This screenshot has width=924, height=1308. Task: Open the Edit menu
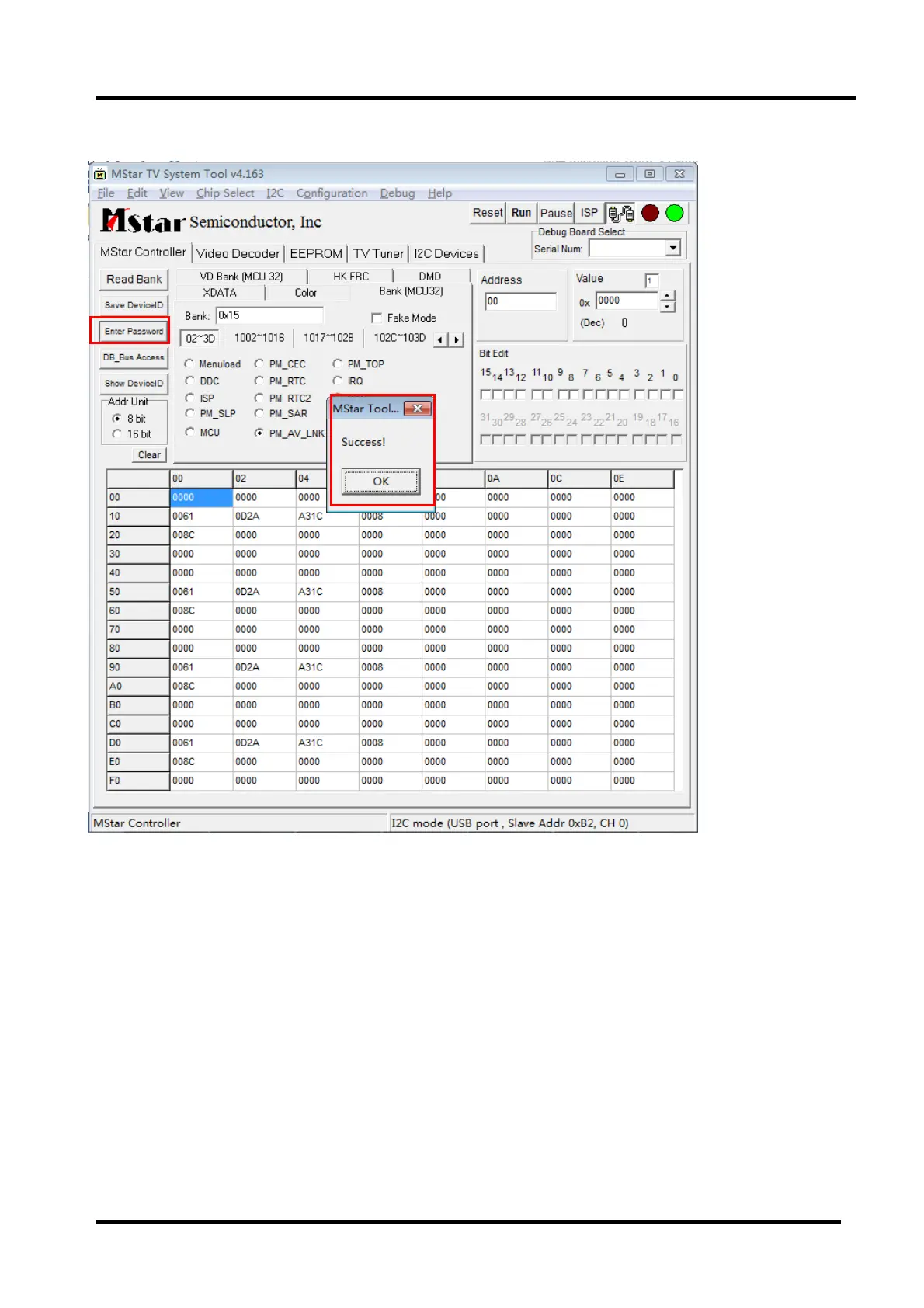[137, 193]
